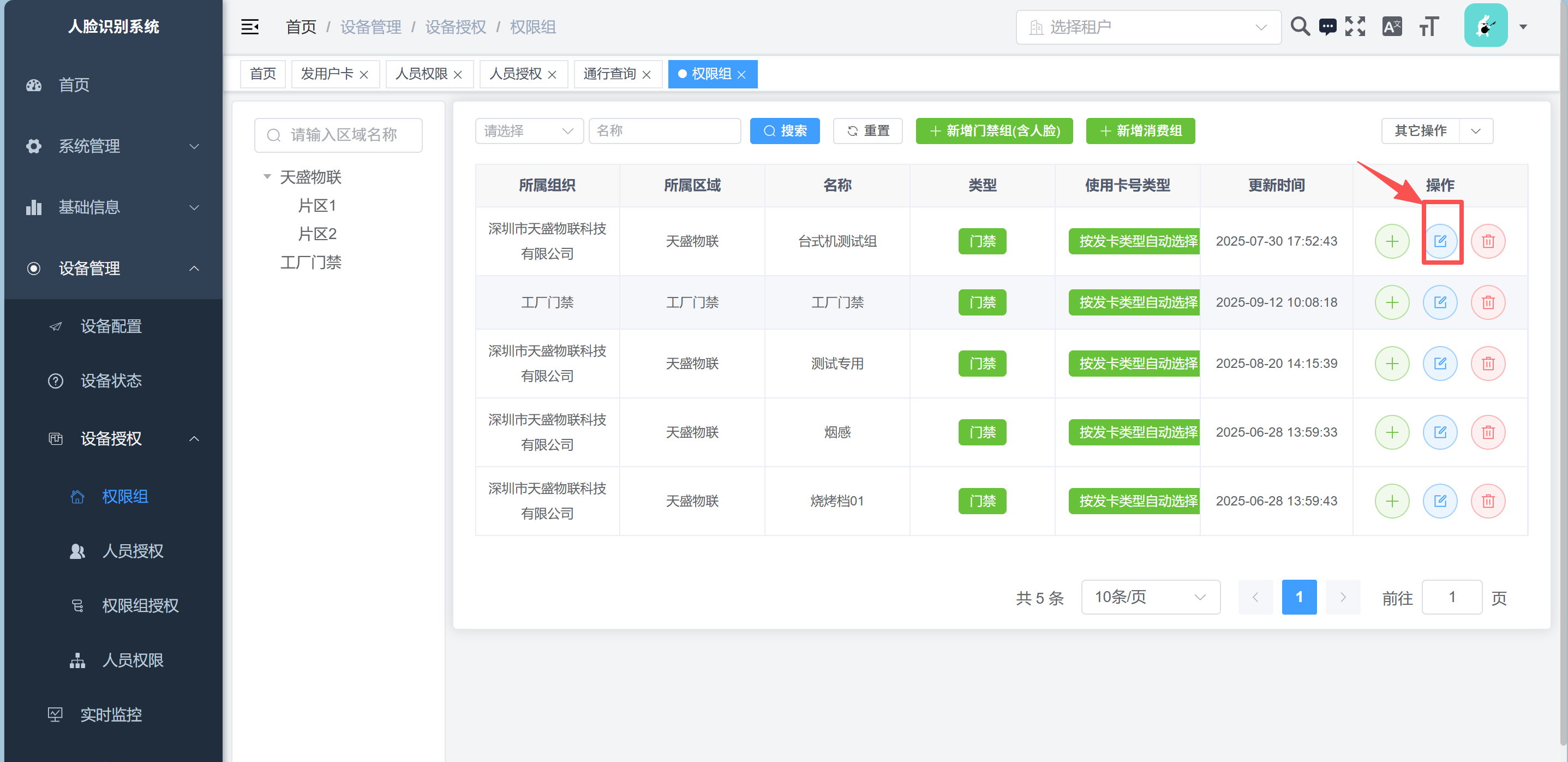The height and width of the screenshot is (762, 1568).
Task: Click the search magnifier icon in header
Action: (1300, 27)
